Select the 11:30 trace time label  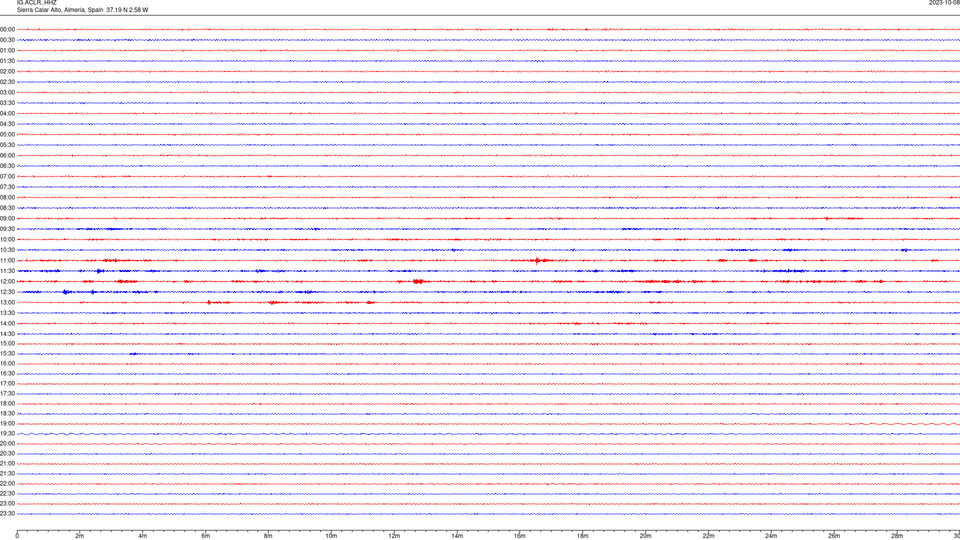click(7, 271)
